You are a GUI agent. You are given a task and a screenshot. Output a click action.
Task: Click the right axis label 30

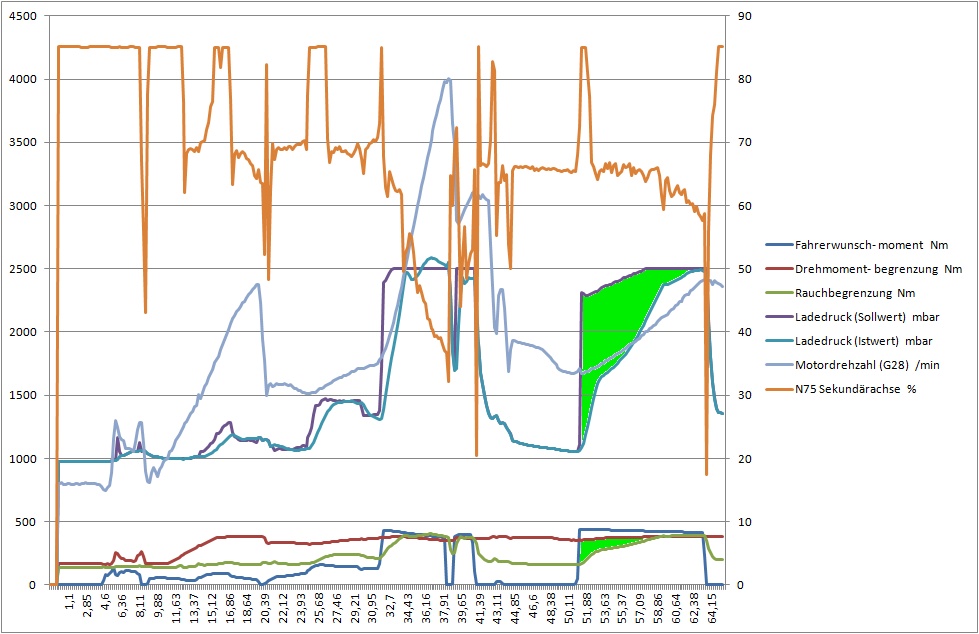click(x=744, y=395)
